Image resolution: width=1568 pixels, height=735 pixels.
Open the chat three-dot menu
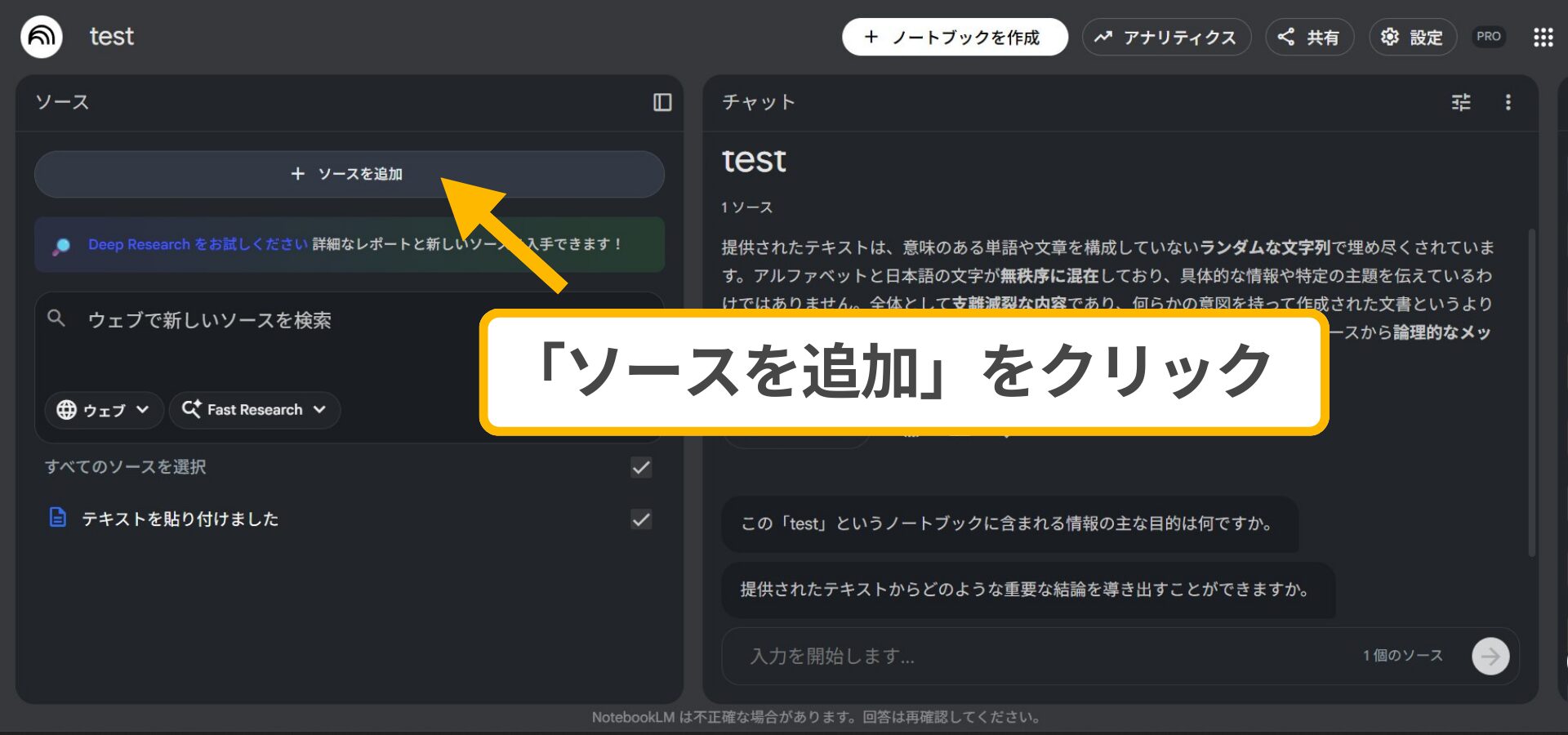coord(1508,103)
